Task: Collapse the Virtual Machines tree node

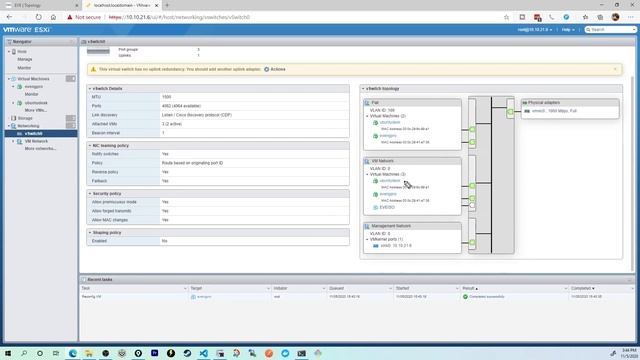Action: (x=9, y=79)
